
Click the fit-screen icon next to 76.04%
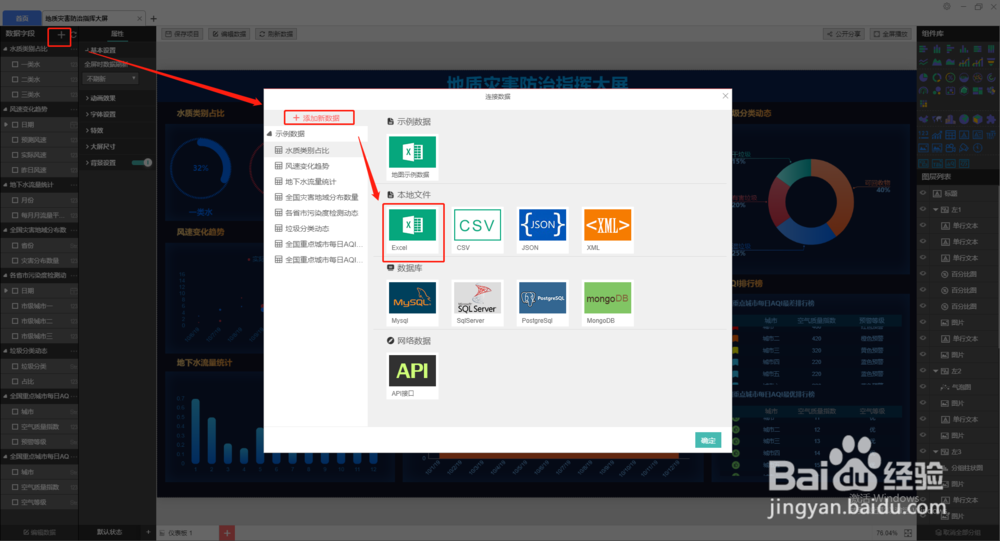[x=908, y=533]
